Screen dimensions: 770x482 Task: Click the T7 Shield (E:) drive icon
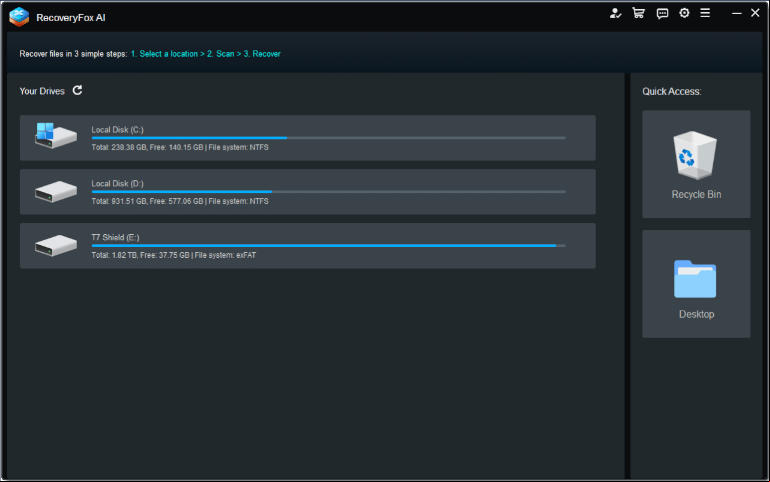tap(55, 245)
